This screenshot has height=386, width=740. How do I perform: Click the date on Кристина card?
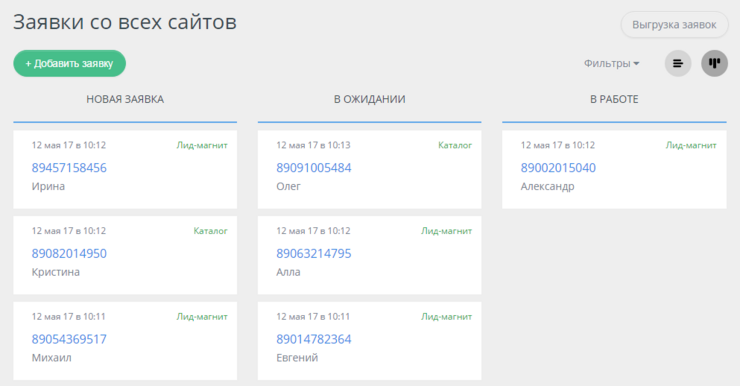pos(69,231)
